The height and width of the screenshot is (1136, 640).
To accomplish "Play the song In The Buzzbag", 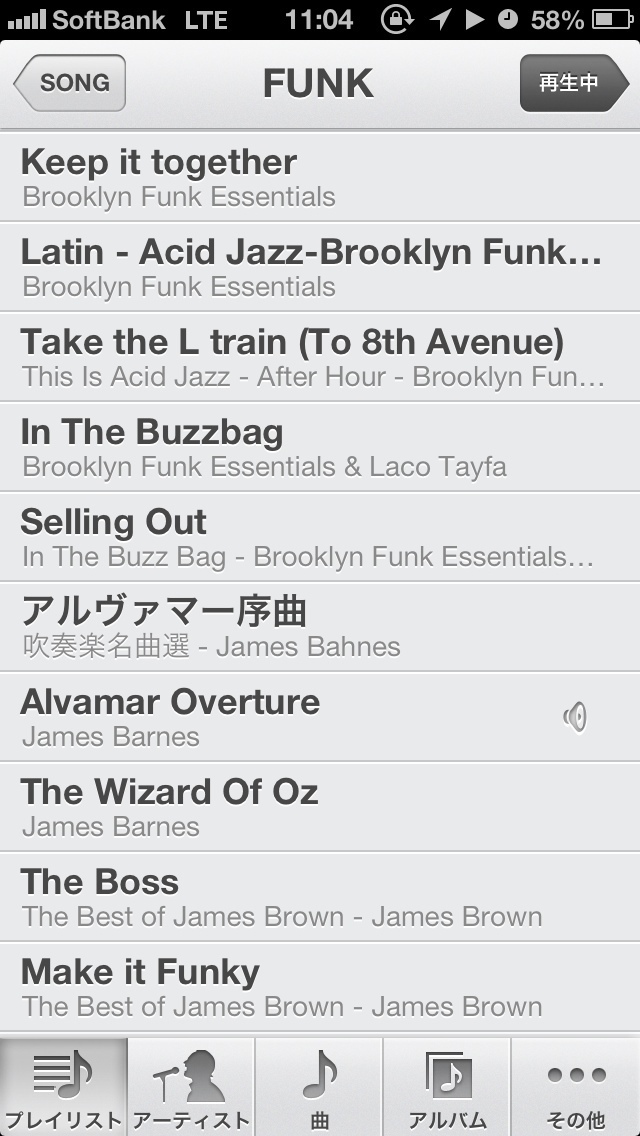I will [x=320, y=446].
